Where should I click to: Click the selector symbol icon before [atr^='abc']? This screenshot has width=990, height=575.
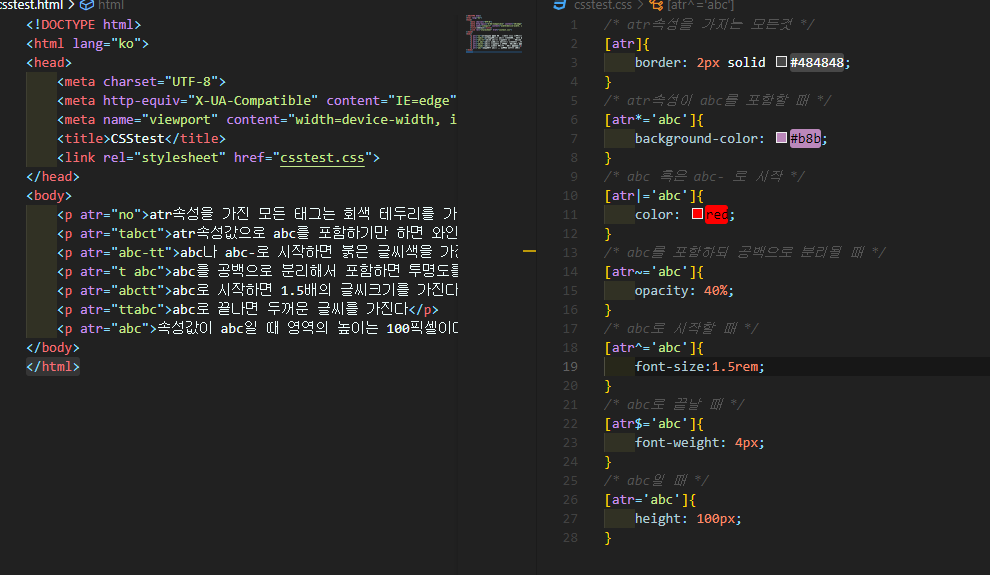coord(657,5)
